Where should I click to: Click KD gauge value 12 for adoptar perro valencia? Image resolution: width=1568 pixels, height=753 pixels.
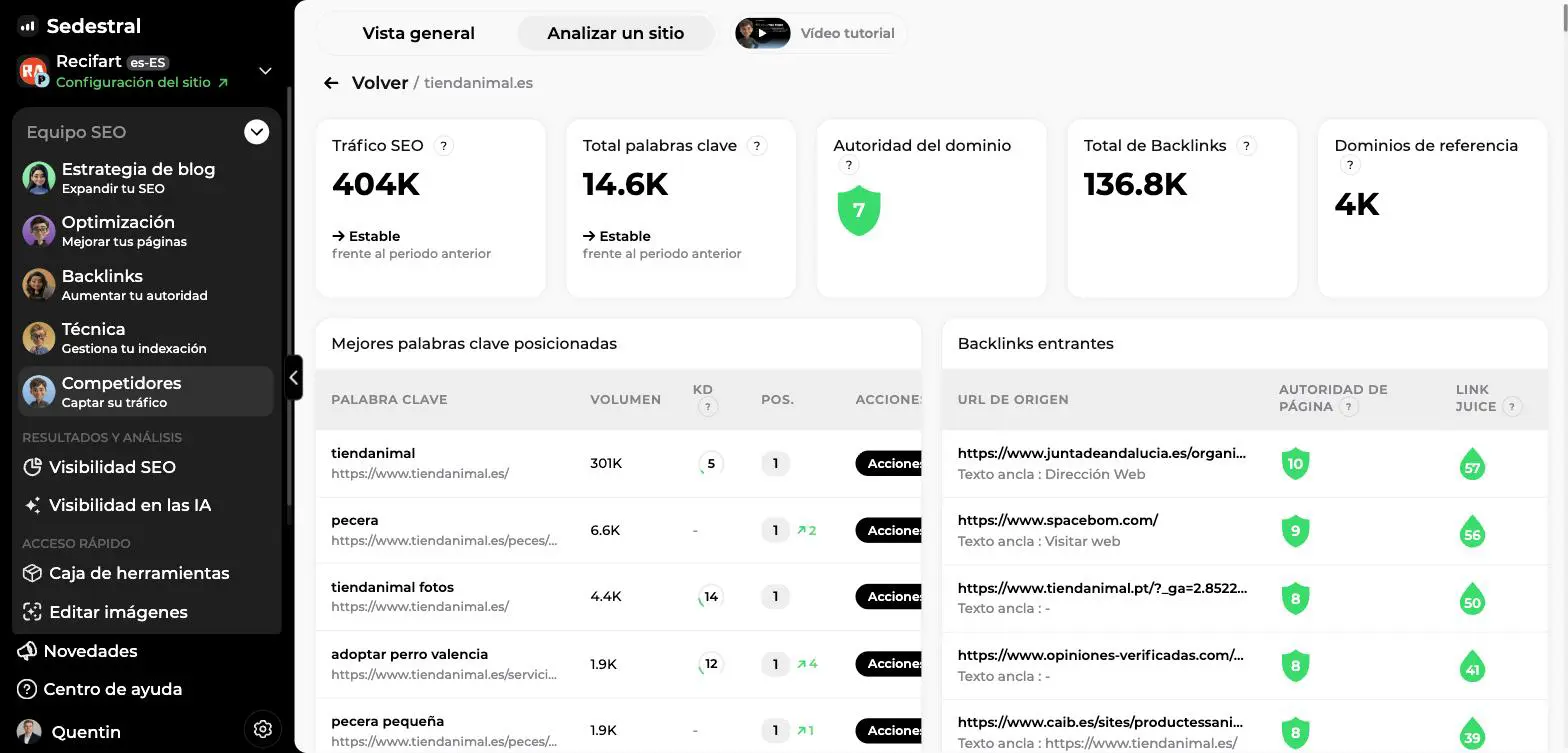[x=711, y=664]
